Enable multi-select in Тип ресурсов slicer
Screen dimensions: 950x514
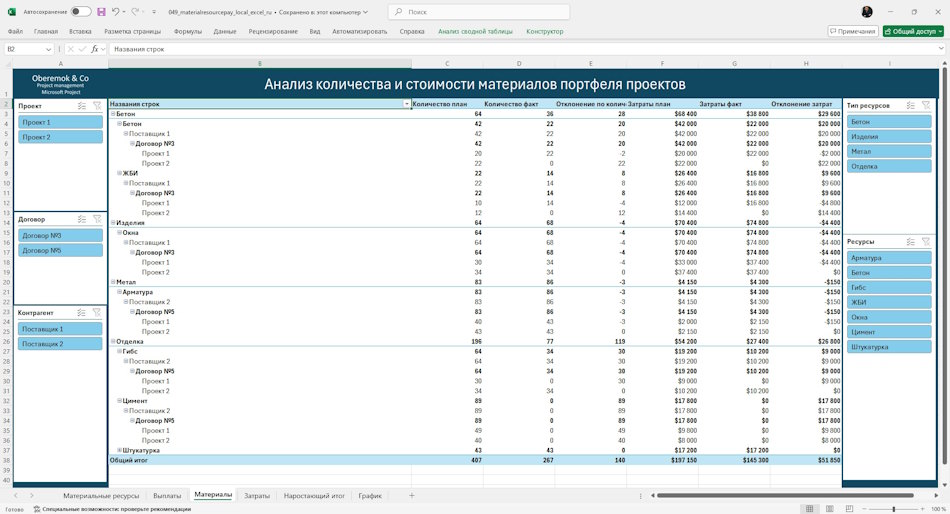tap(911, 105)
